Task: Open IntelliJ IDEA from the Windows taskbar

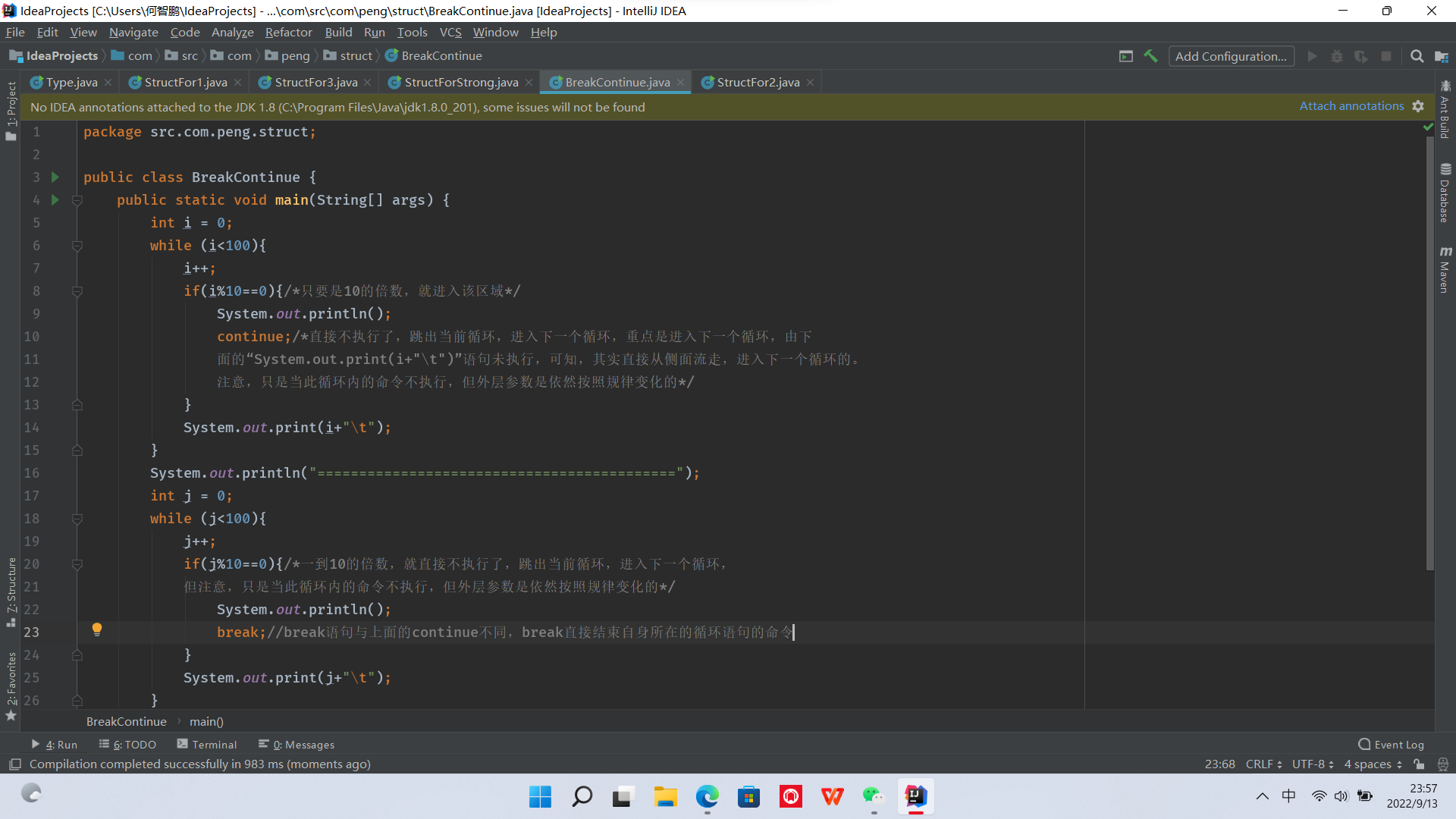Action: [x=915, y=796]
